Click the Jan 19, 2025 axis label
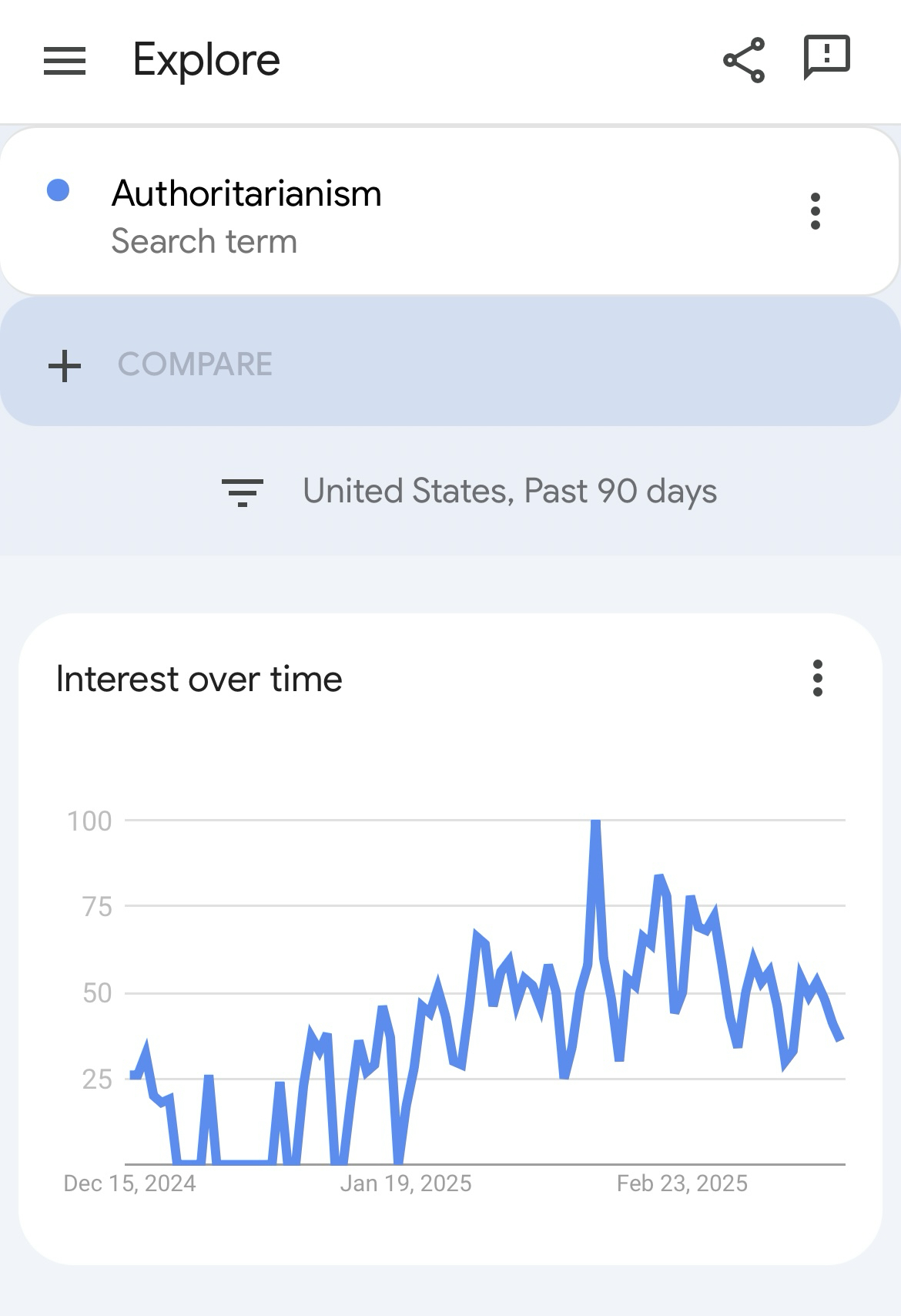 (x=406, y=1183)
